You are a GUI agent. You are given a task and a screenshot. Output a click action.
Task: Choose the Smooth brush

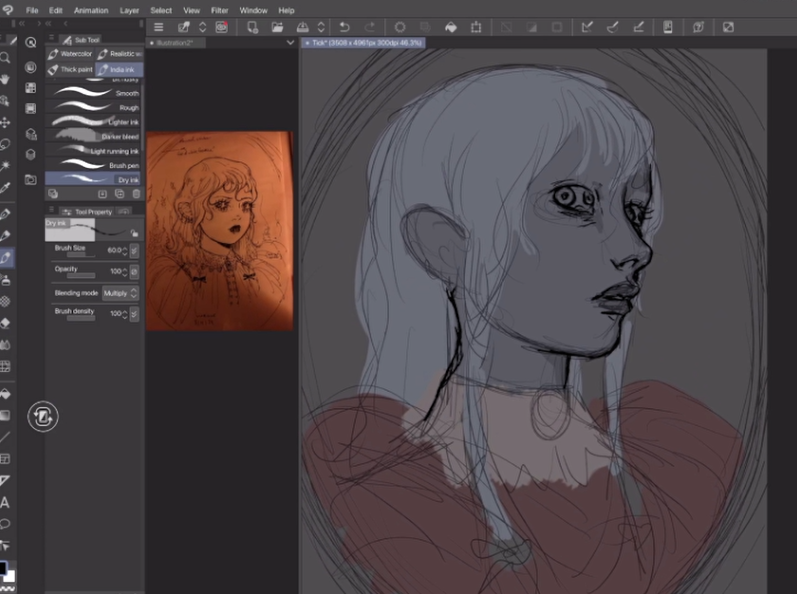[x=93, y=93]
